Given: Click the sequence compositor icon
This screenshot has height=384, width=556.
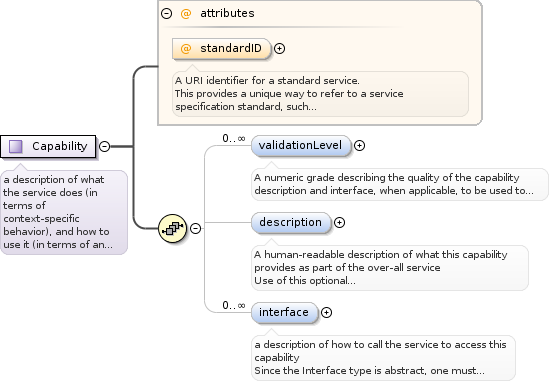Looking at the screenshot, I should (x=172, y=228).
